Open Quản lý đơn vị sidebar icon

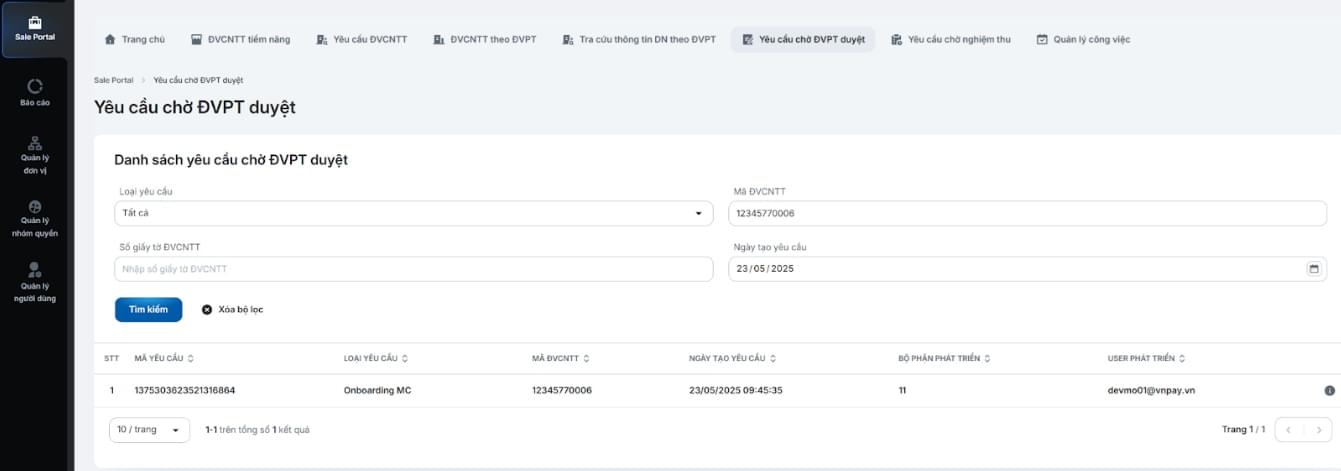pyautogui.click(x=35, y=154)
